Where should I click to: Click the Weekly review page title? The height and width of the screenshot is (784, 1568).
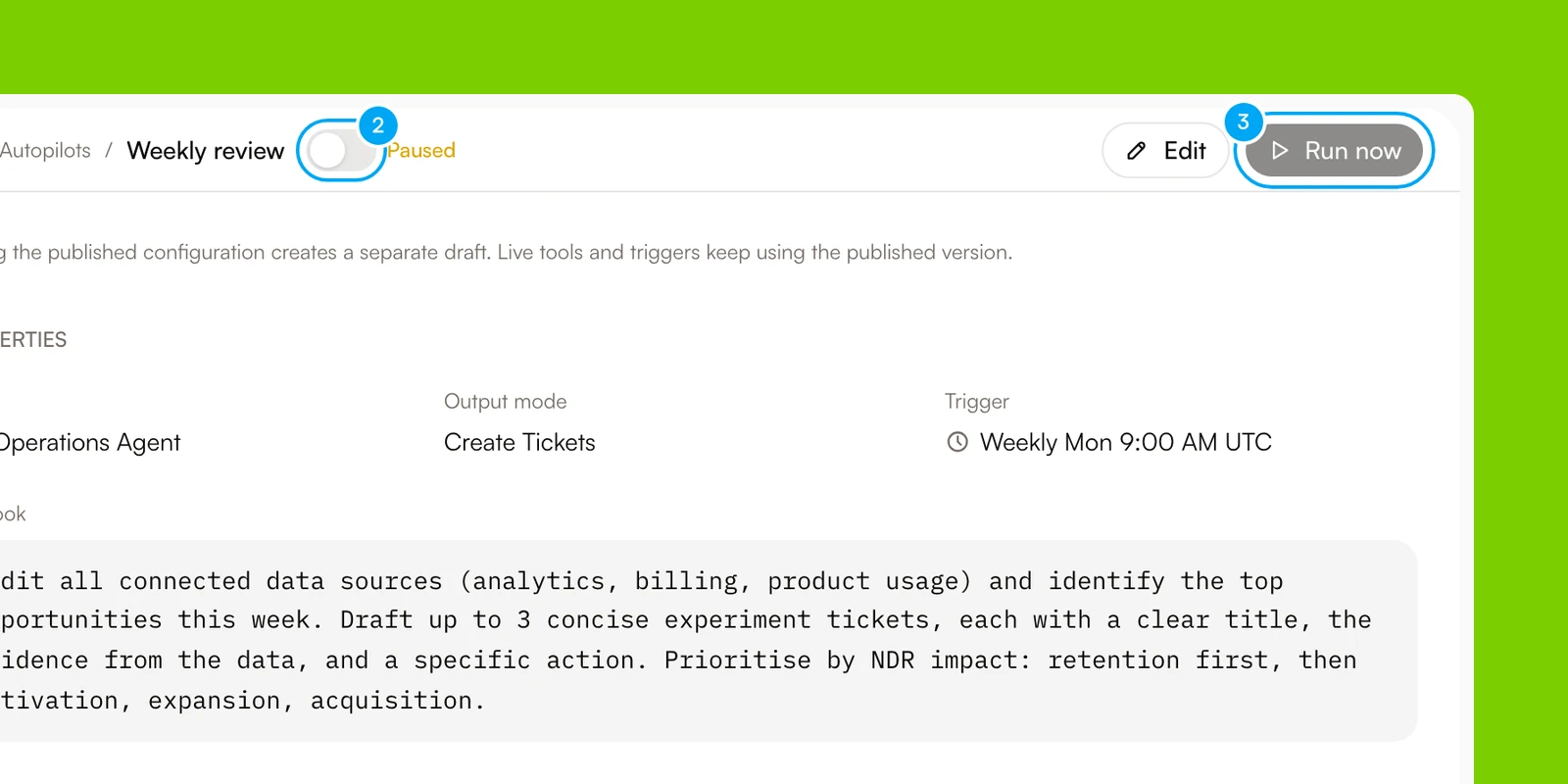coord(206,151)
